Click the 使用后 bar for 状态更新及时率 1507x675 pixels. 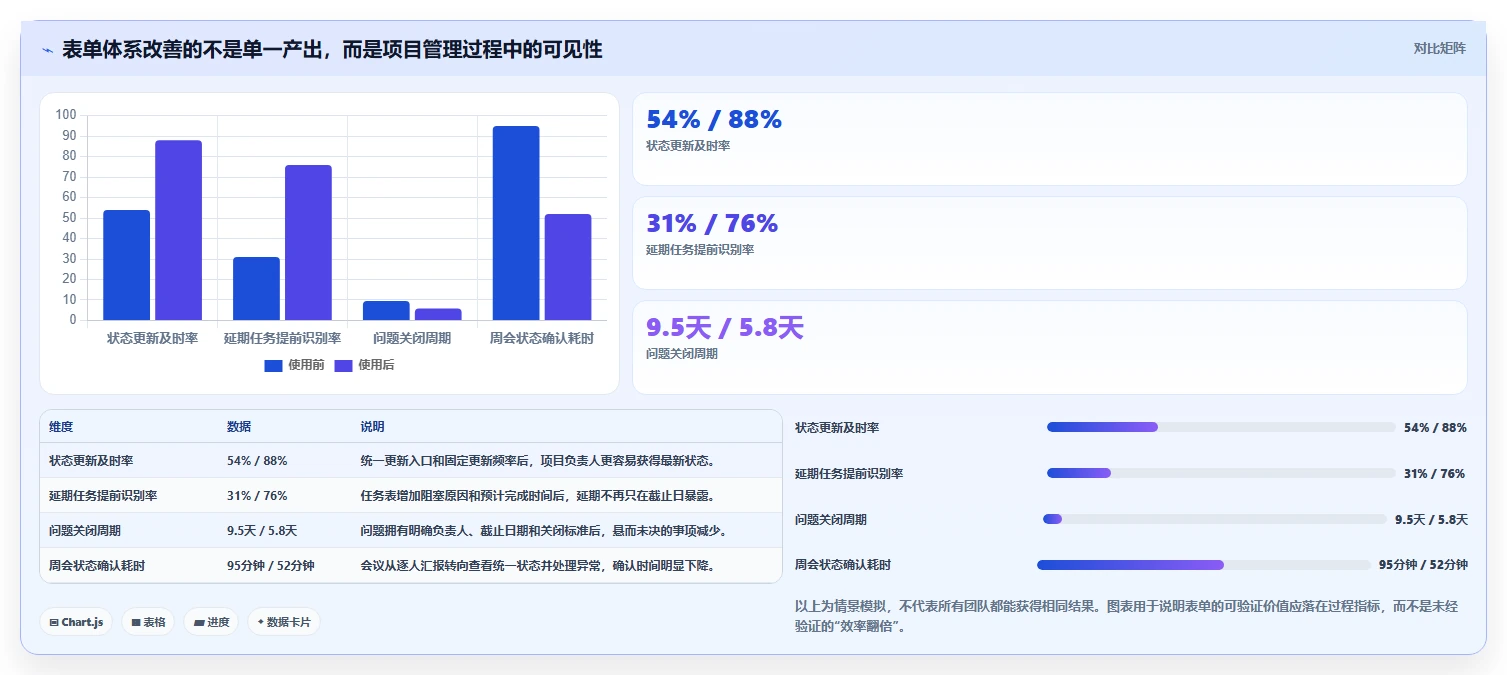pos(178,230)
